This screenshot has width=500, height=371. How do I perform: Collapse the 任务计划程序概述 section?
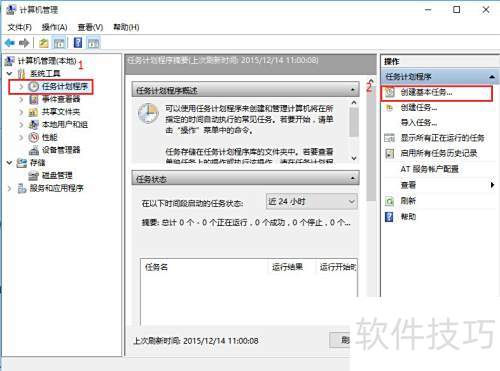353,90
